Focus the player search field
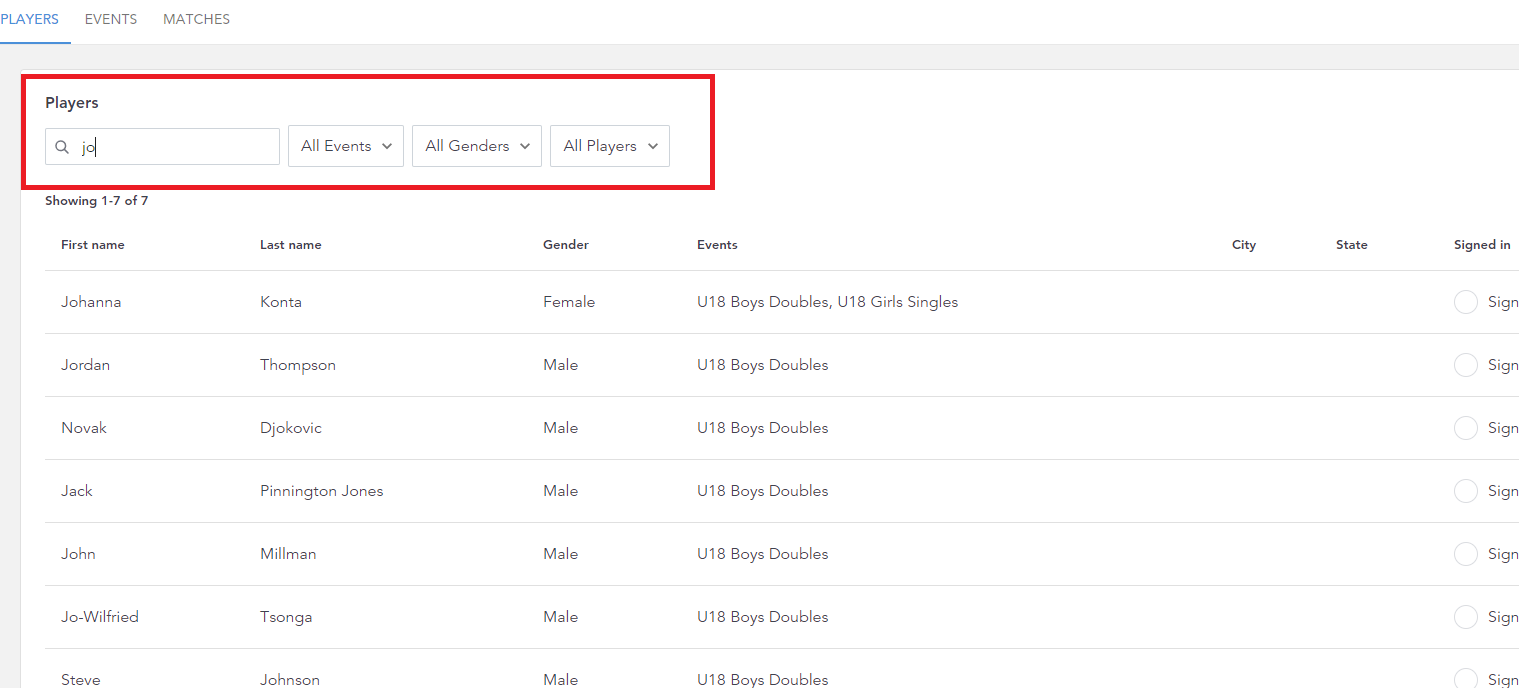 point(162,147)
